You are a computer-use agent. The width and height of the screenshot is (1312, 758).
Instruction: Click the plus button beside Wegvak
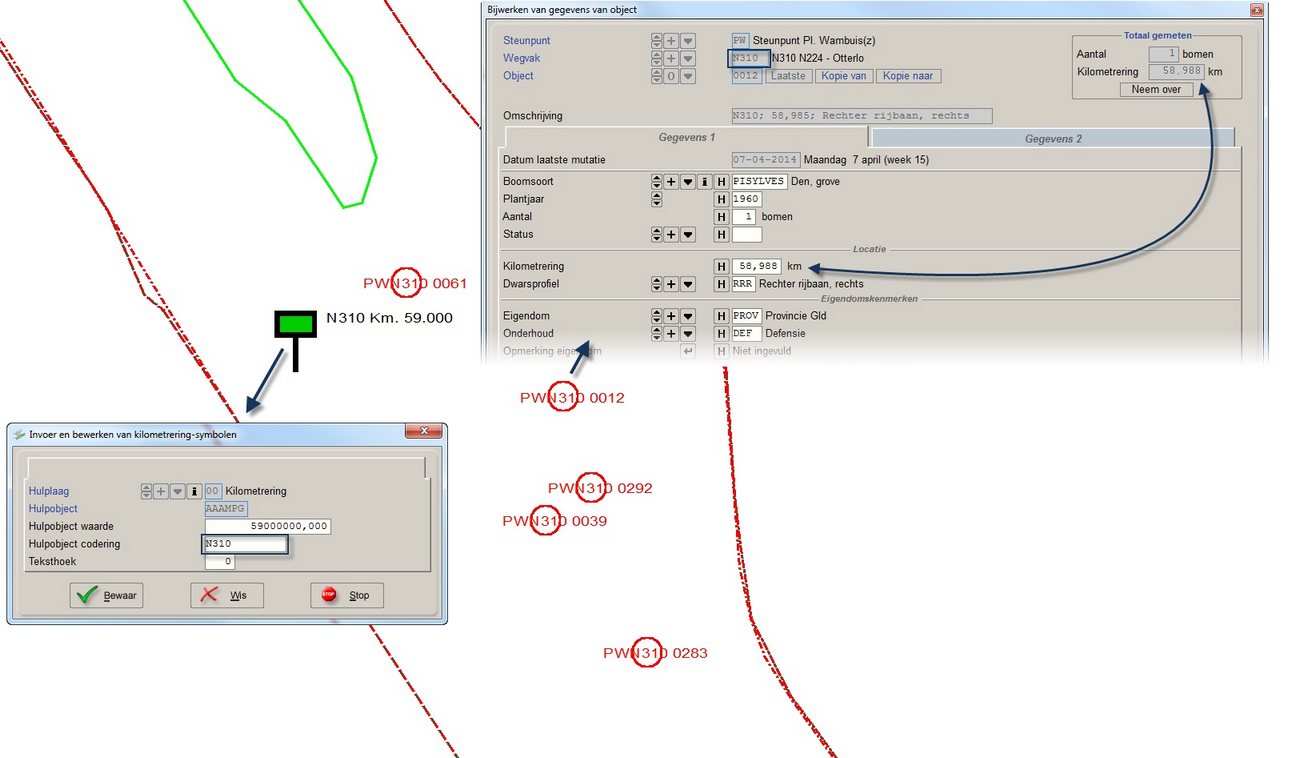point(672,59)
